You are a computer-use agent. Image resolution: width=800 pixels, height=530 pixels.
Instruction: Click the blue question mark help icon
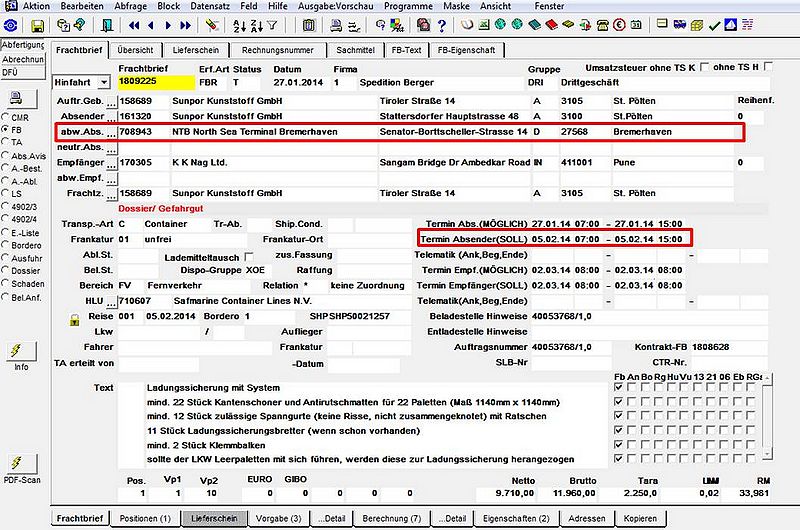coord(442,25)
